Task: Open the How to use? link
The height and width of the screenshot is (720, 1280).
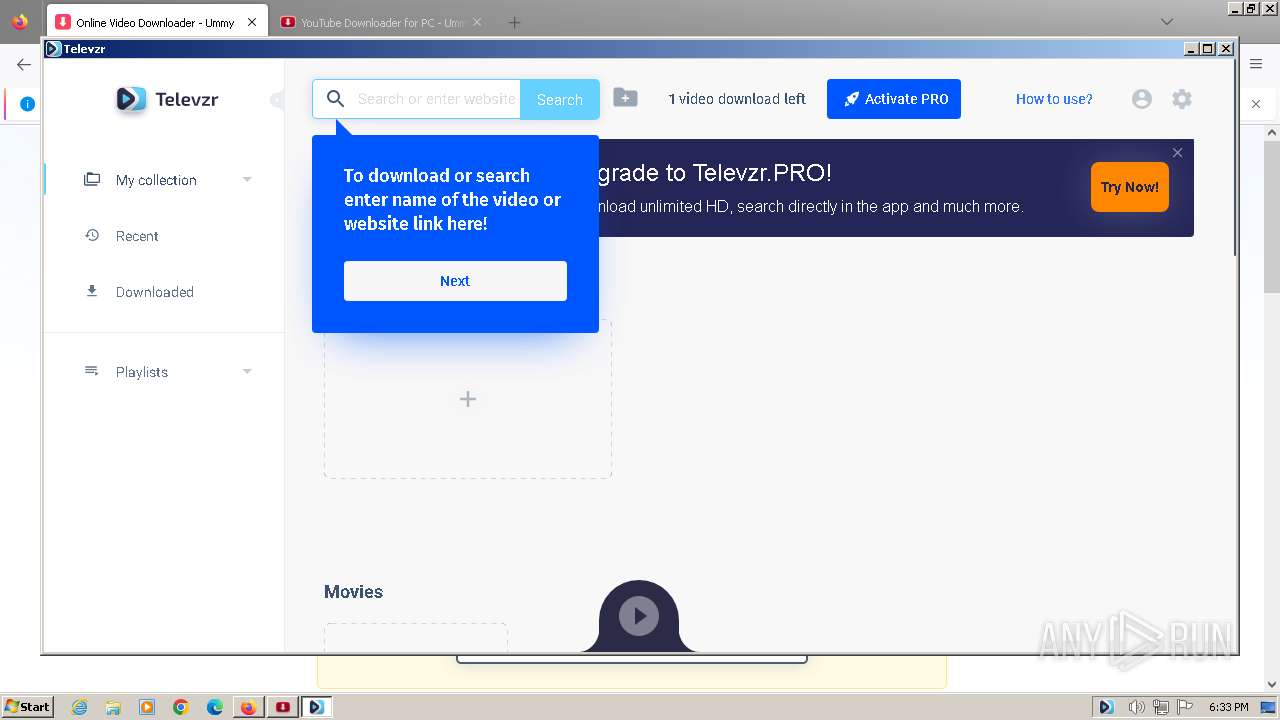Action: (1054, 99)
